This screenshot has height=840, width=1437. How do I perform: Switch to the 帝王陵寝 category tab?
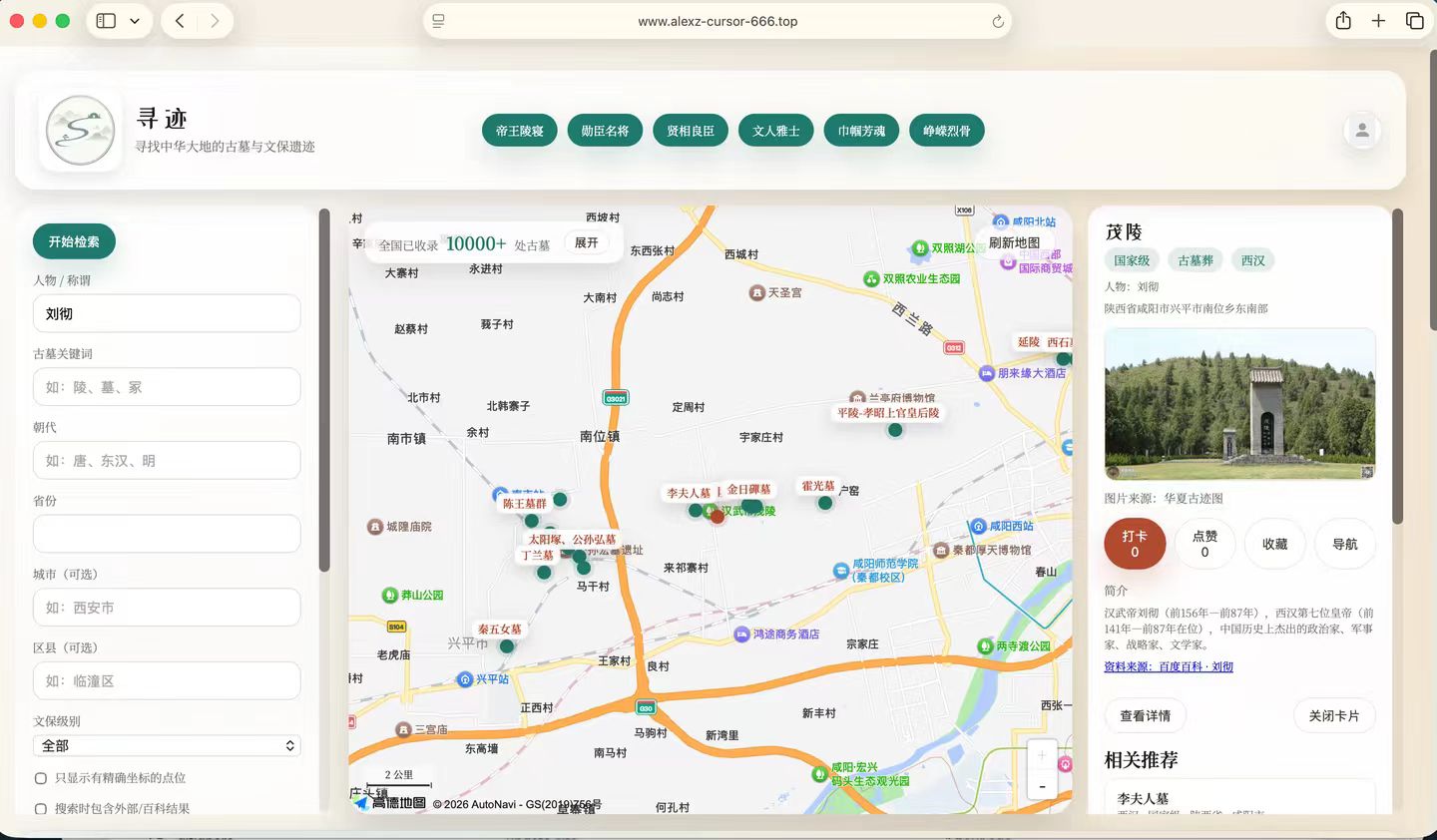click(519, 130)
